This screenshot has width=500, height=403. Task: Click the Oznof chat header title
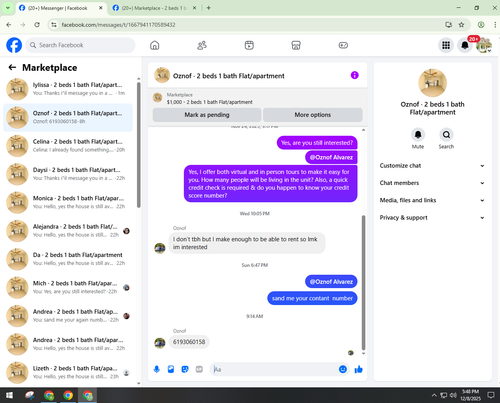click(x=228, y=76)
